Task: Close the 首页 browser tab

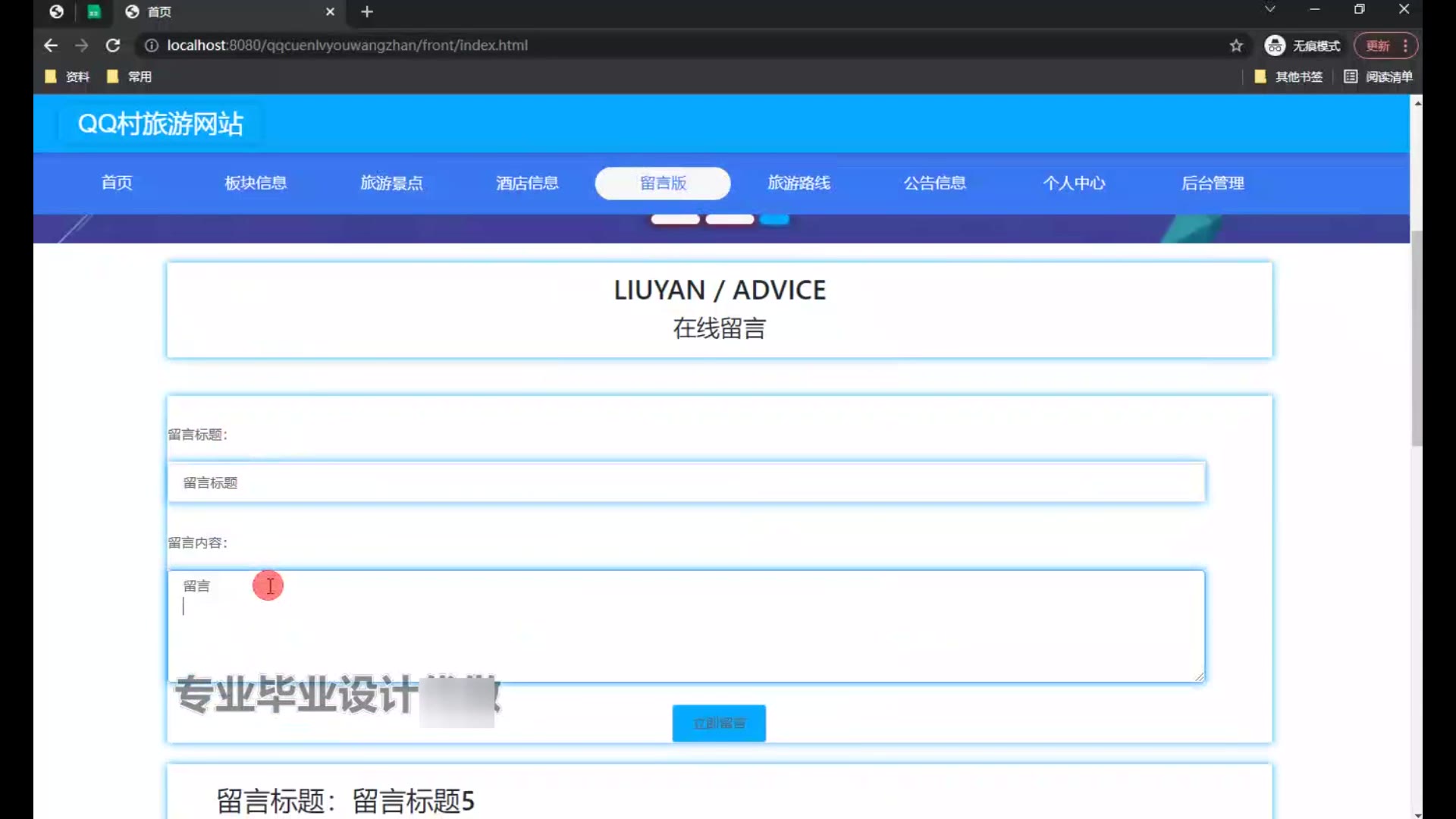Action: click(330, 12)
